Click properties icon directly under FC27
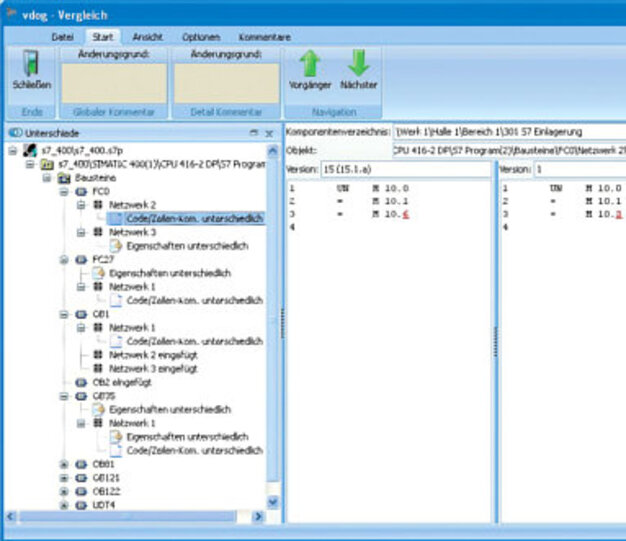The width and height of the screenshot is (626, 541). (98, 273)
